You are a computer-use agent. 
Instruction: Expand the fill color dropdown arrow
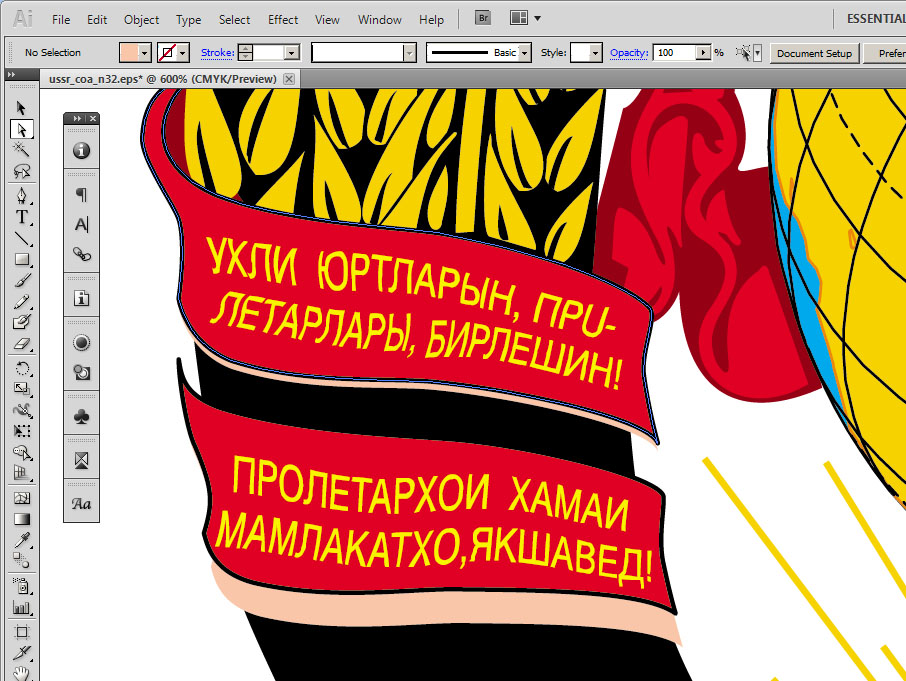[145, 53]
